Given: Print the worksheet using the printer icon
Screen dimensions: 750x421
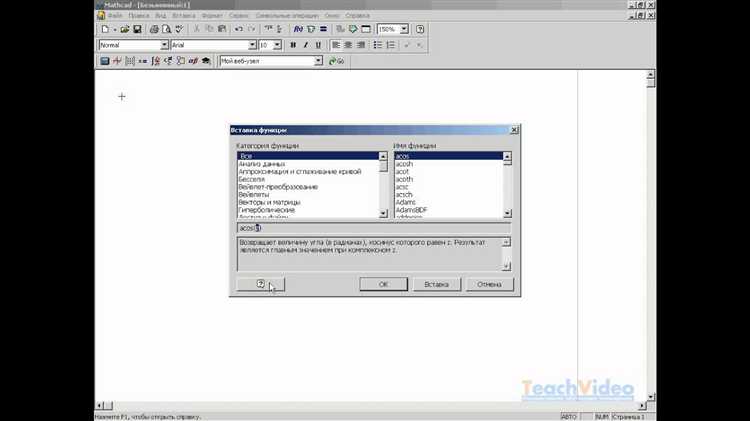Looking at the screenshot, I should click(154, 29).
